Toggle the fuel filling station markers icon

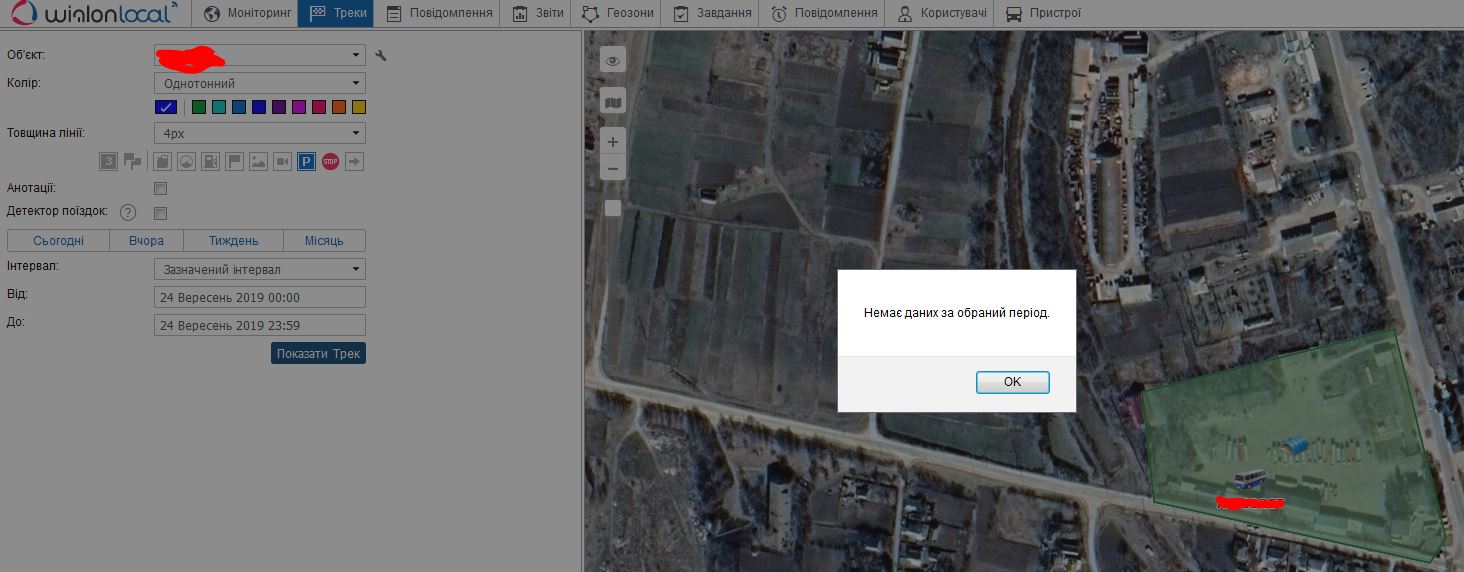point(210,162)
